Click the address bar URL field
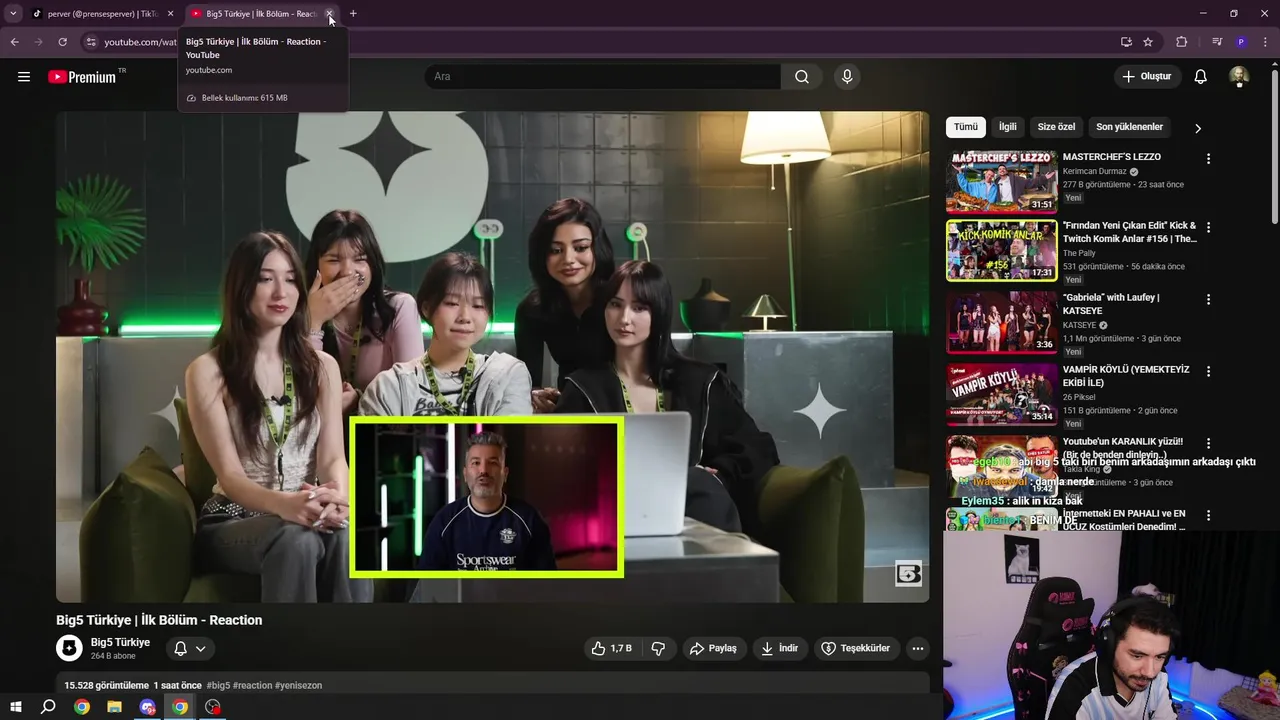Viewport: 1280px width, 720px height. (140, 42)
